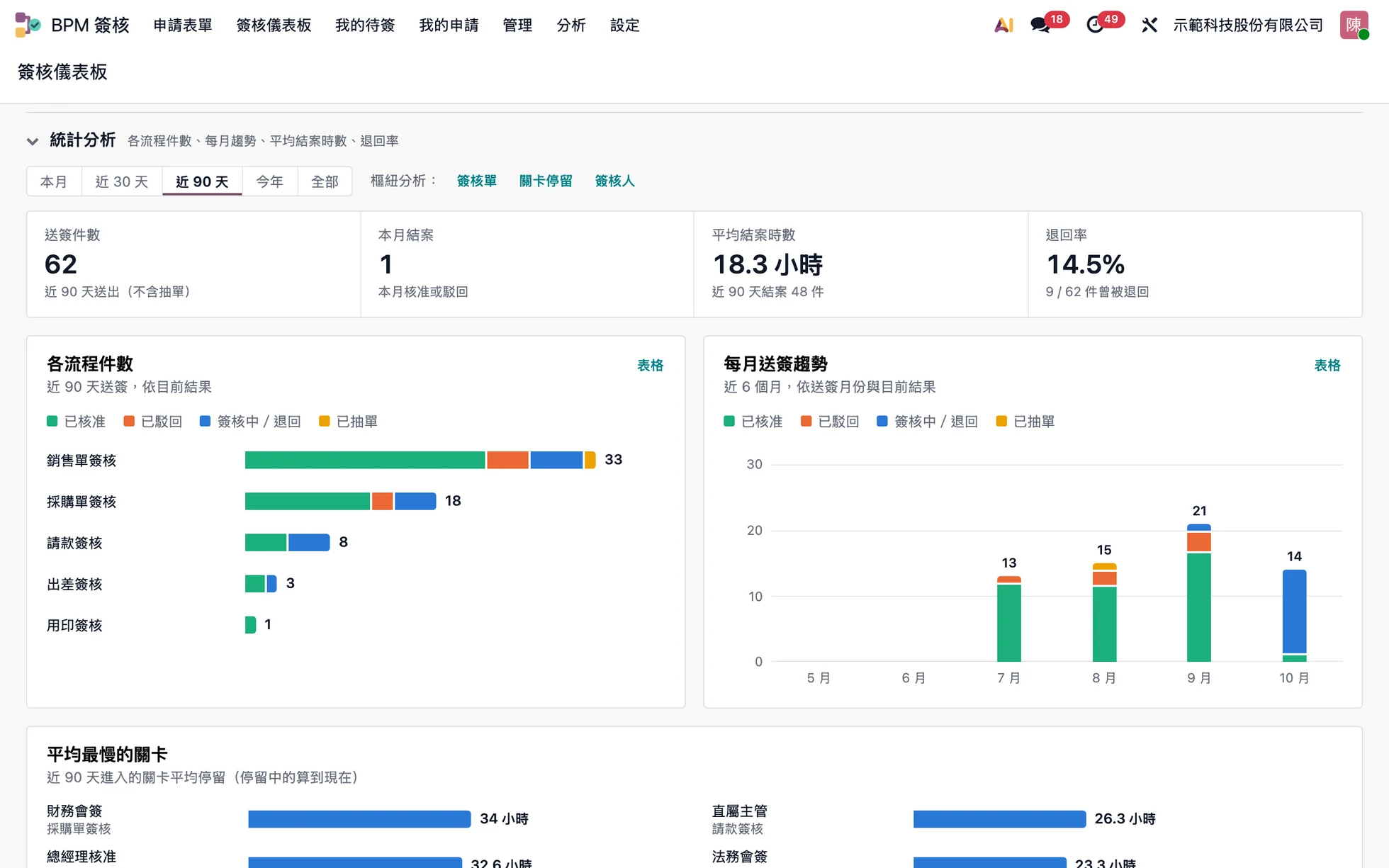Viewport: 1389px width, 868px height.
Task: Click the 9 月 stacked bar
Action: coord(1199,592)
